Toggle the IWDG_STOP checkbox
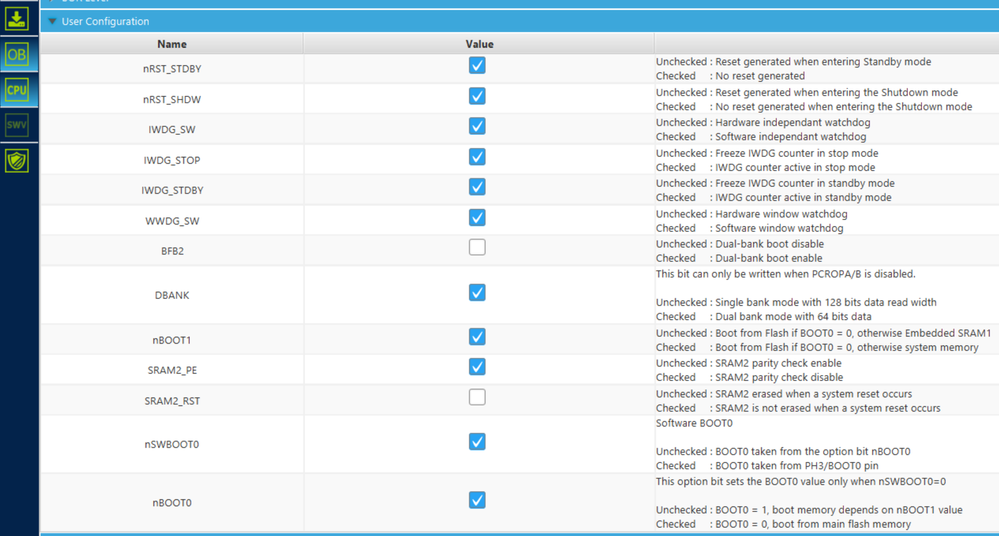This screenshot has height=536, width=999. point(477,157)
